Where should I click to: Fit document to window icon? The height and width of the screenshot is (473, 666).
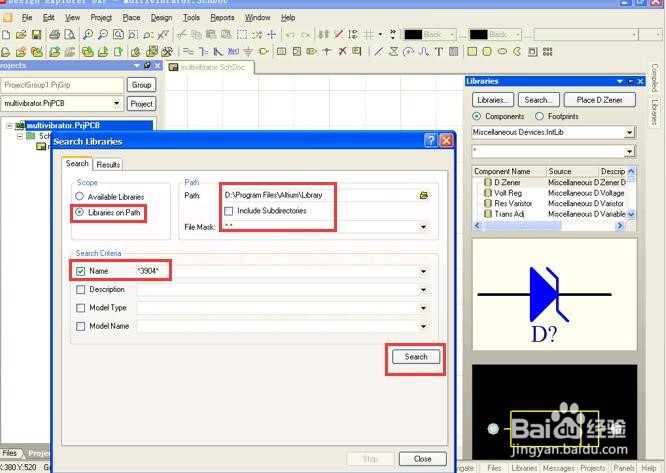tap(118, 34)
